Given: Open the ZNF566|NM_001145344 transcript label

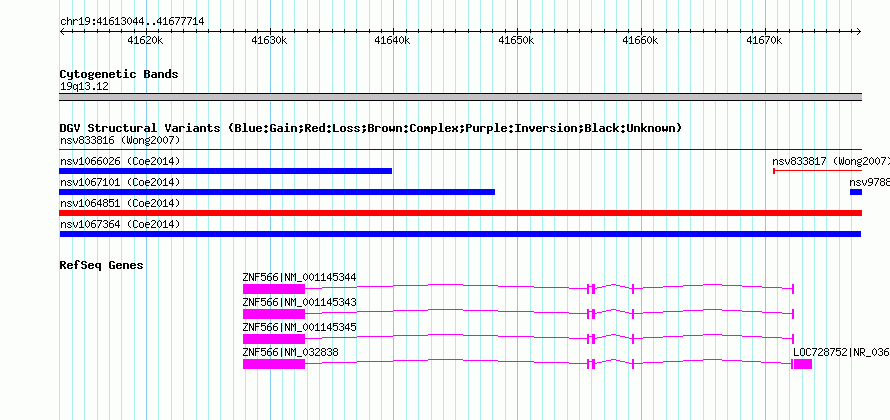Looking at the screenshot, I should click(x=299, y=278).
